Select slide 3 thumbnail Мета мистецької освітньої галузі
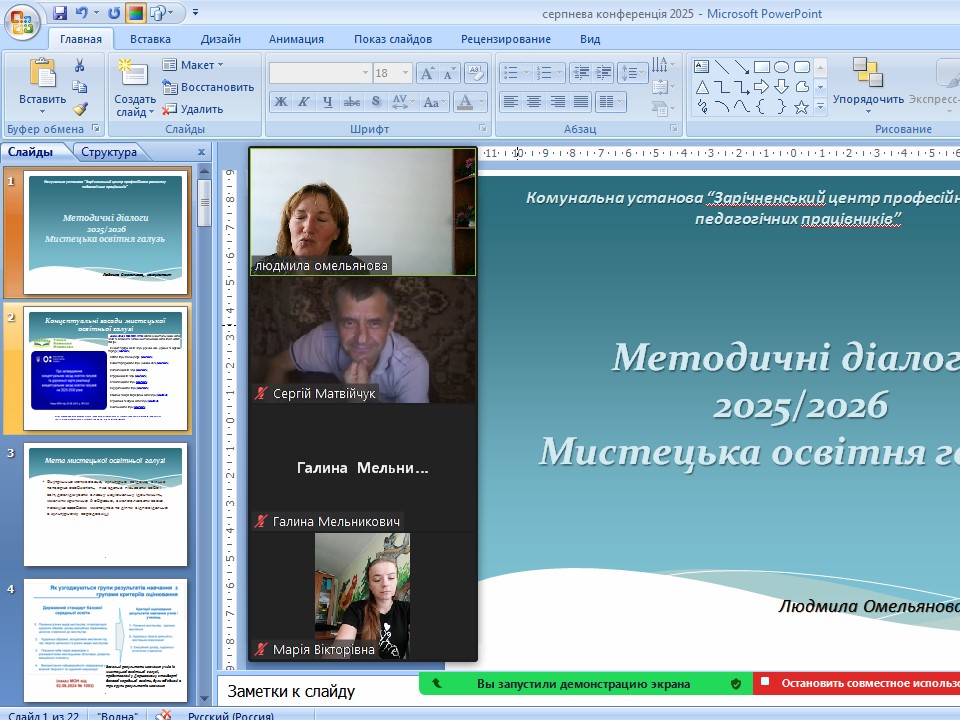Image resolution: width=960 pixels, height=720 pixels. point(105,504)
